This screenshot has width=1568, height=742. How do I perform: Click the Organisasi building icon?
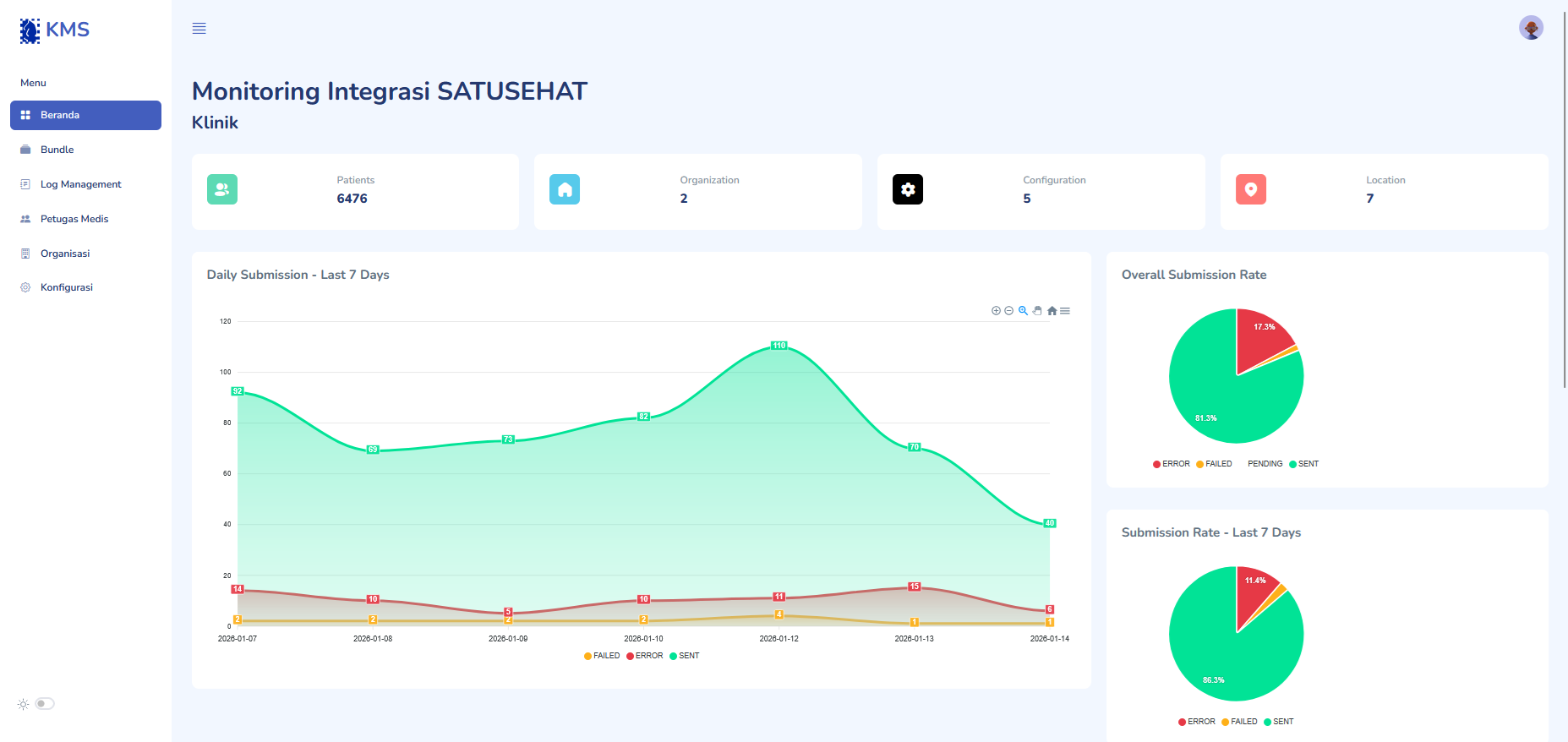[25, 254]
